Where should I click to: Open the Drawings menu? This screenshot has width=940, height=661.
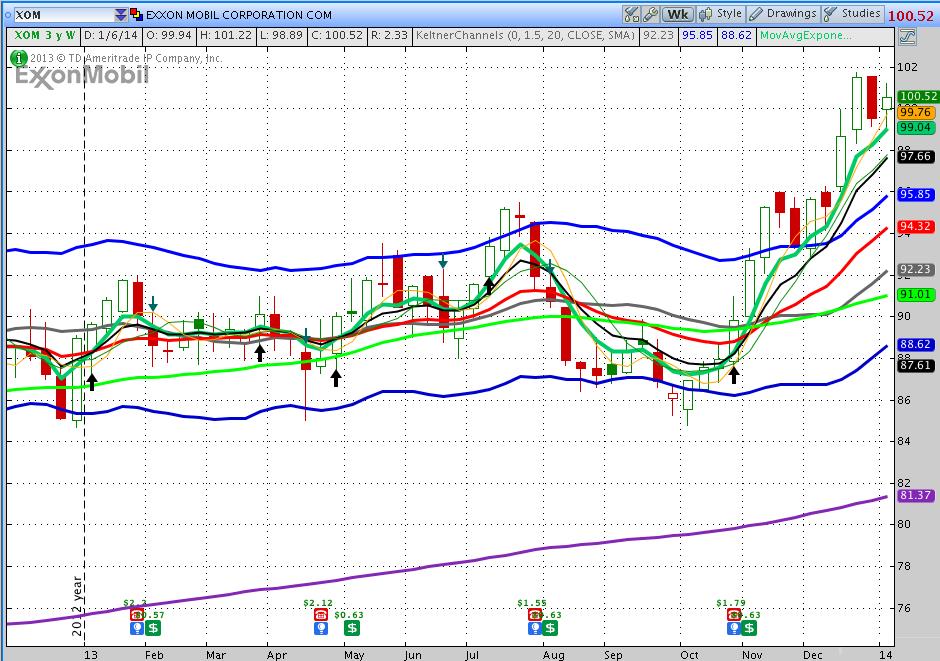783,14
